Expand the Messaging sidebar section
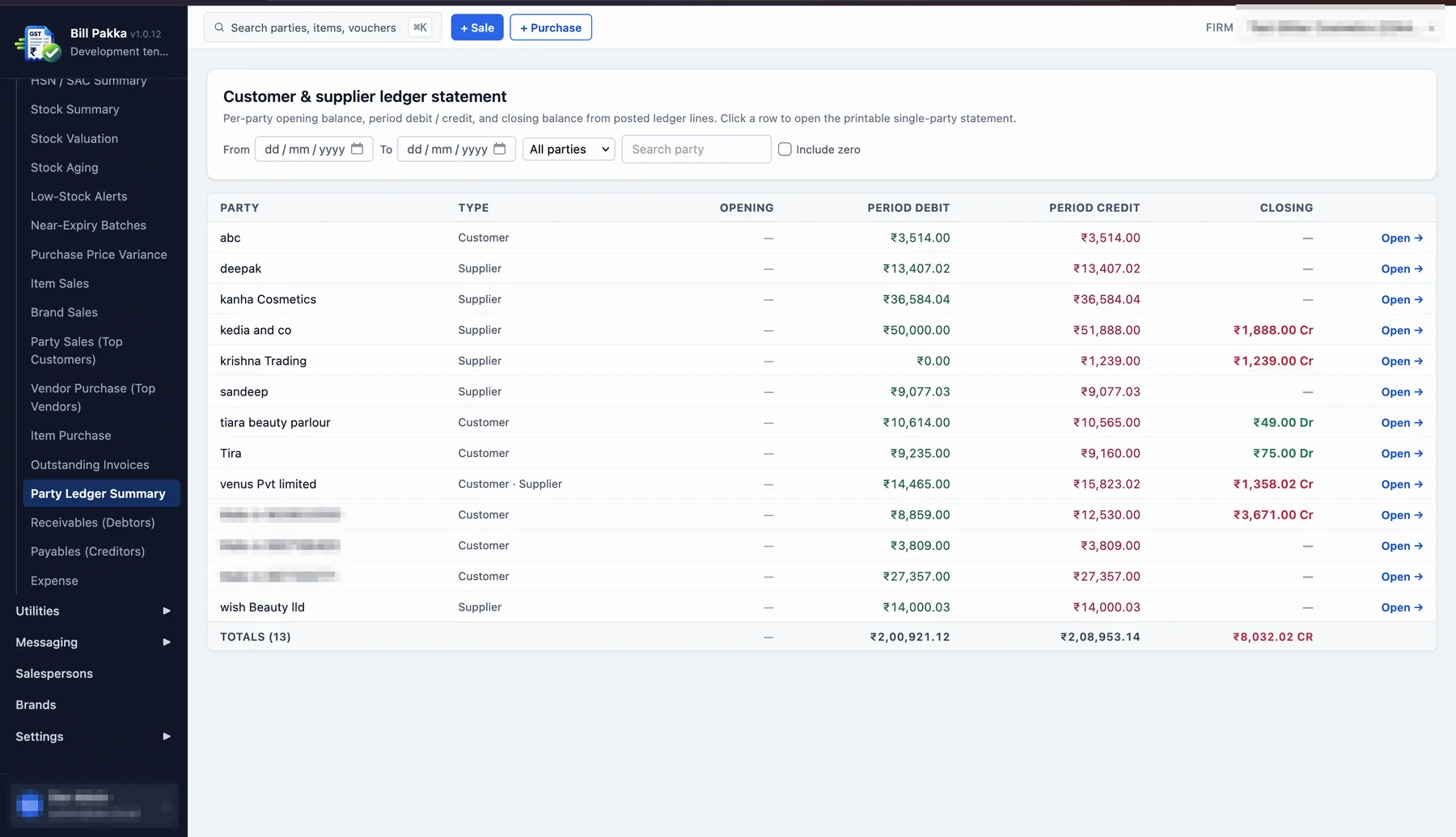This screenshot has width=1456, height=837. [x=94, y=642]
